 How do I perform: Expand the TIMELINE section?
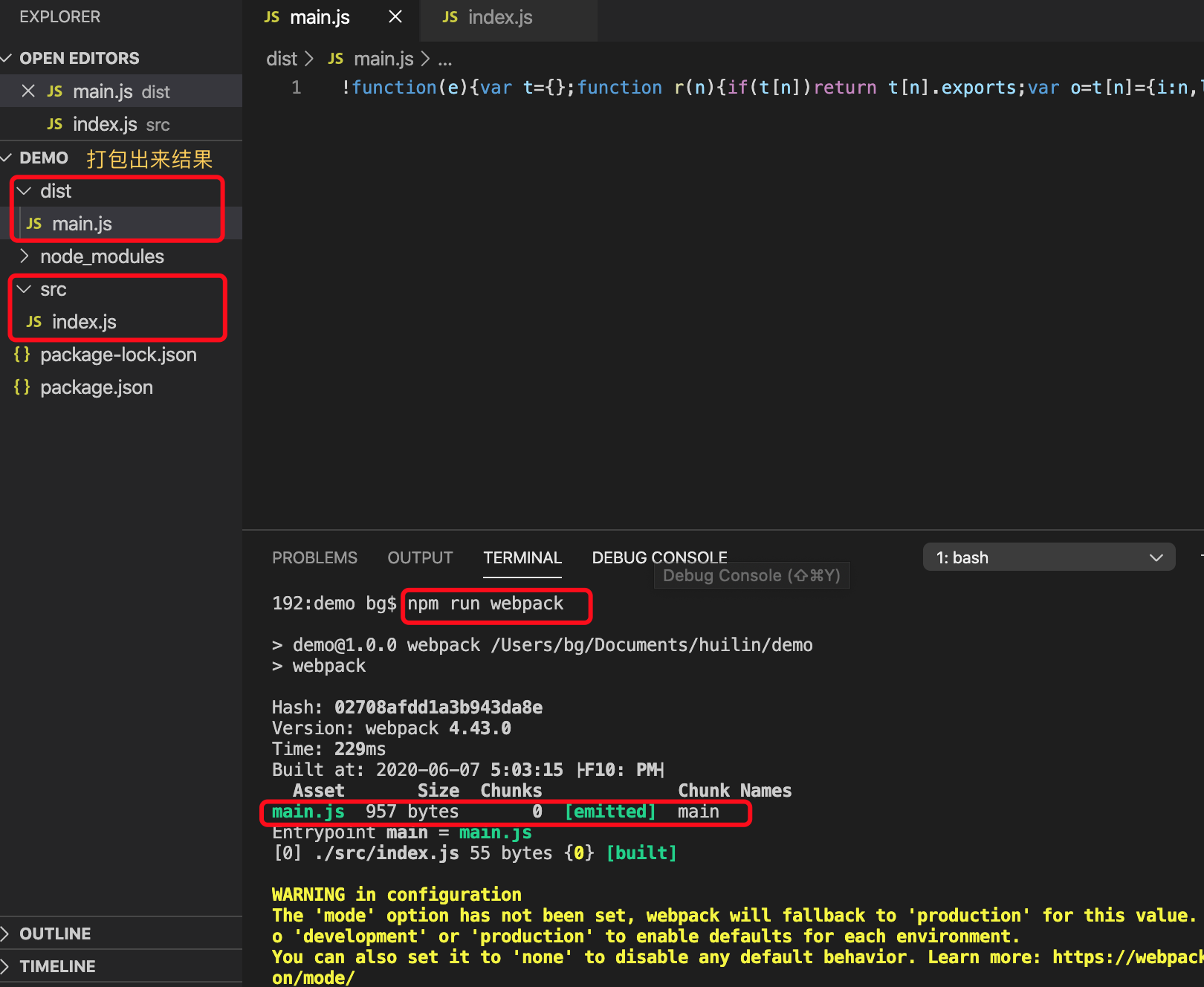coord(121,966)
